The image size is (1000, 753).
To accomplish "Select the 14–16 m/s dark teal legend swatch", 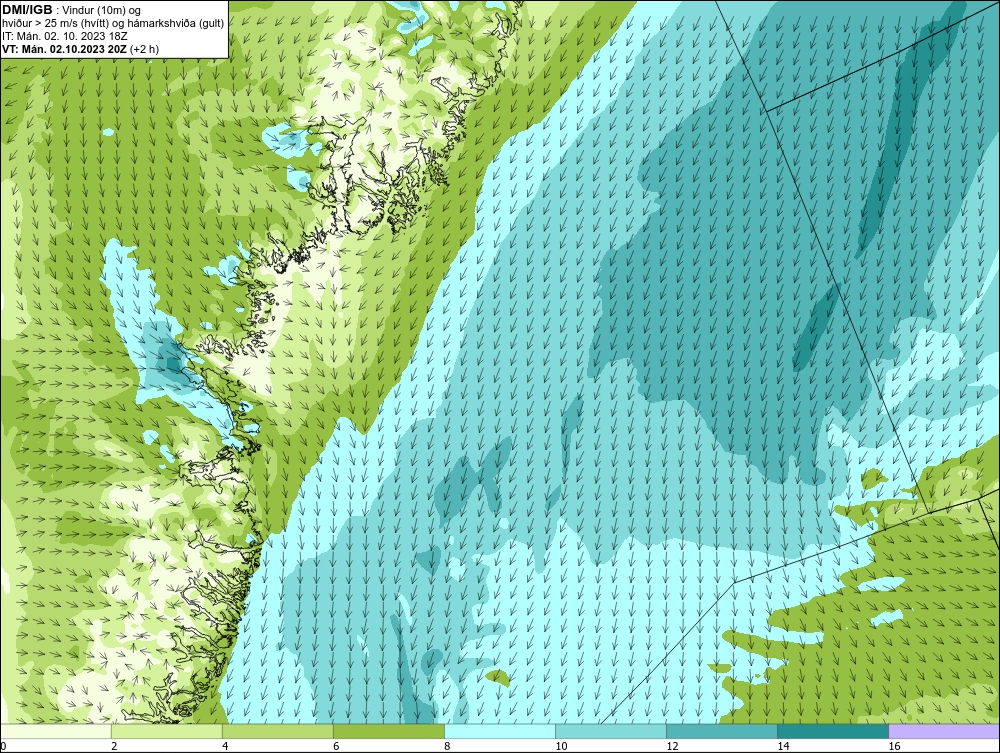I will (833, 731).
